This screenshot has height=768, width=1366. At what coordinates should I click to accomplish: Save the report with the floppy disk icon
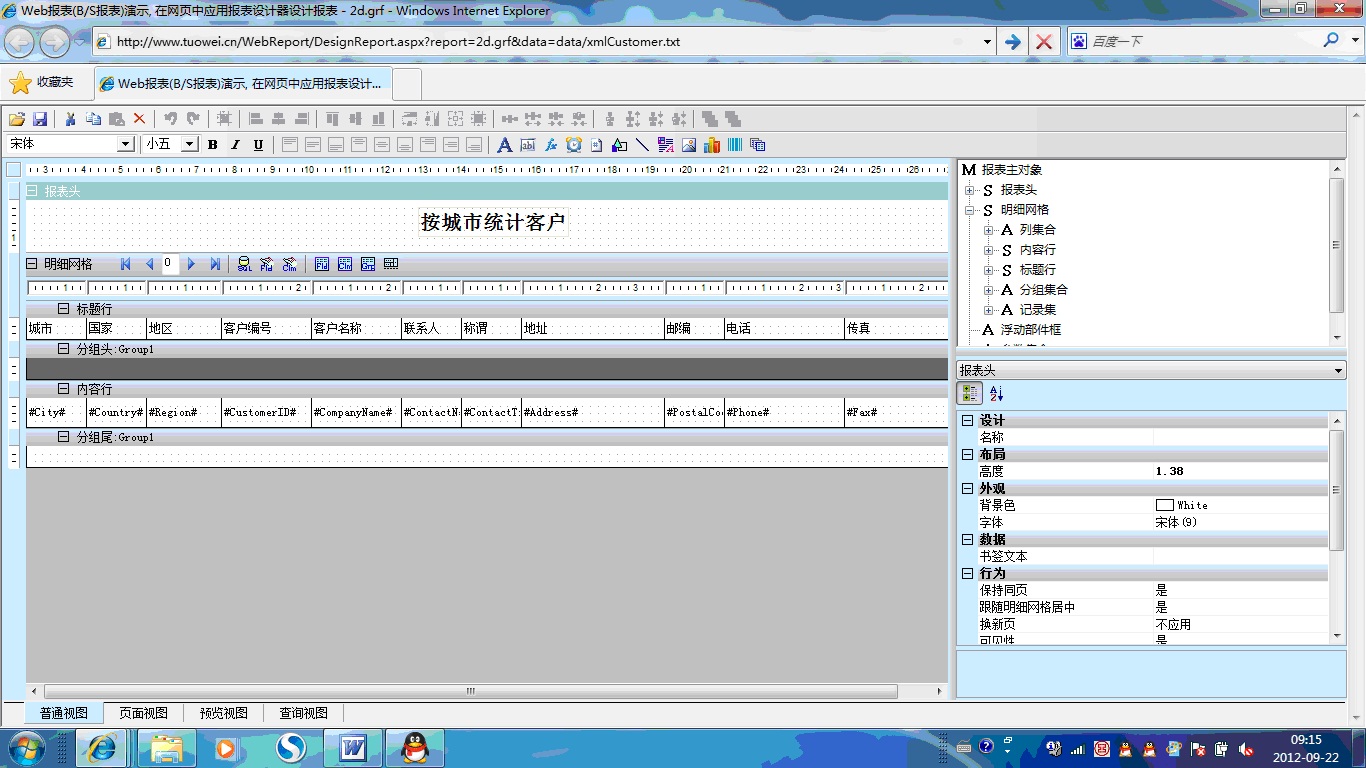pos(40,119)
